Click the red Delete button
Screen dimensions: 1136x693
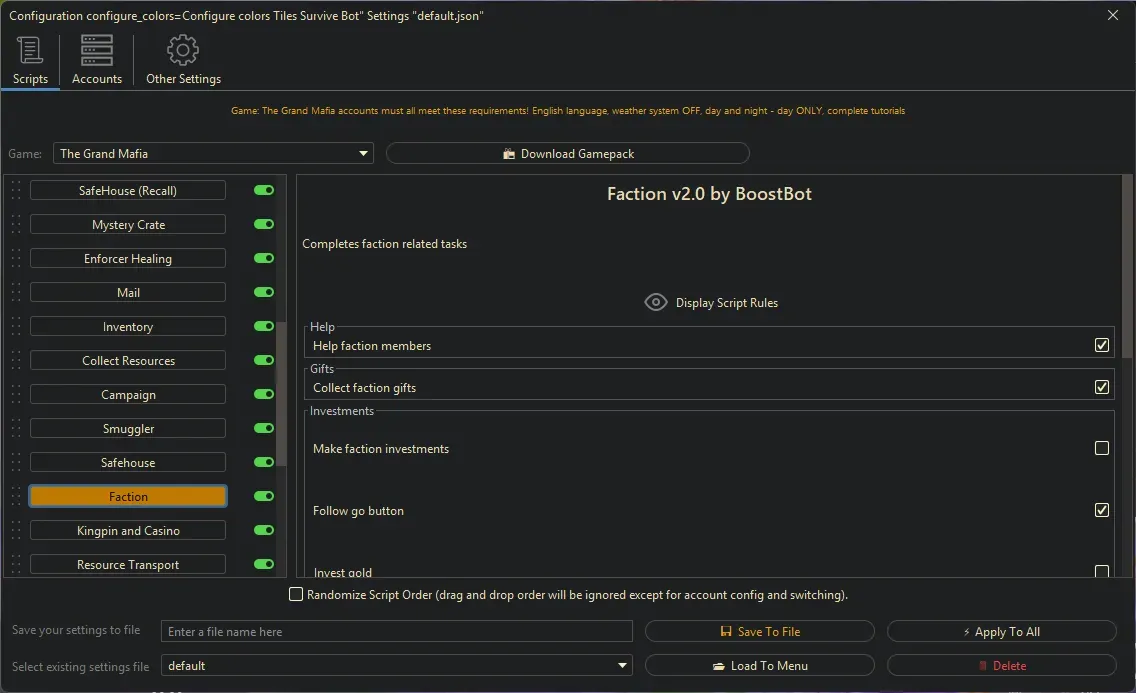point(1001,665)
